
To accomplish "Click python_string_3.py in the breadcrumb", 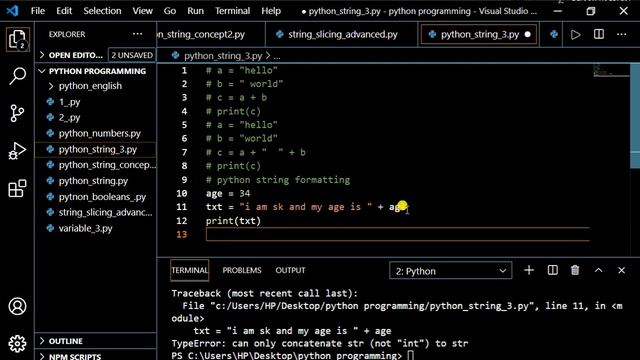I will pyautogui.click(x=223, y=56).
